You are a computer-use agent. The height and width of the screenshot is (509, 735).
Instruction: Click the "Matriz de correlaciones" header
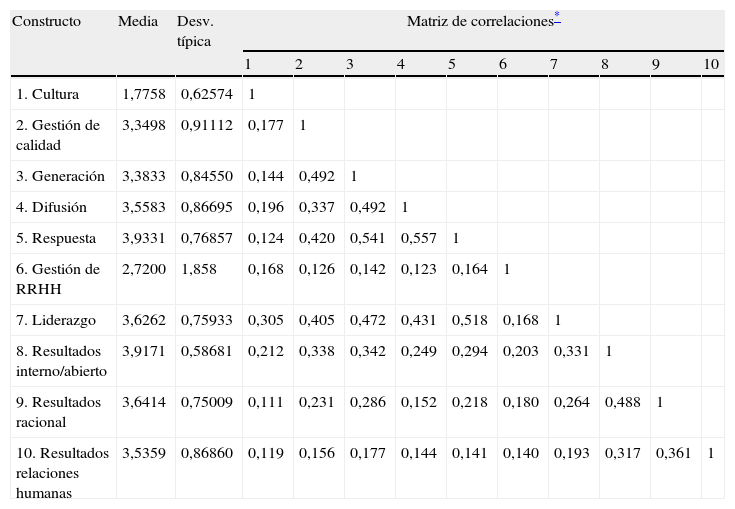pos(479,21)
